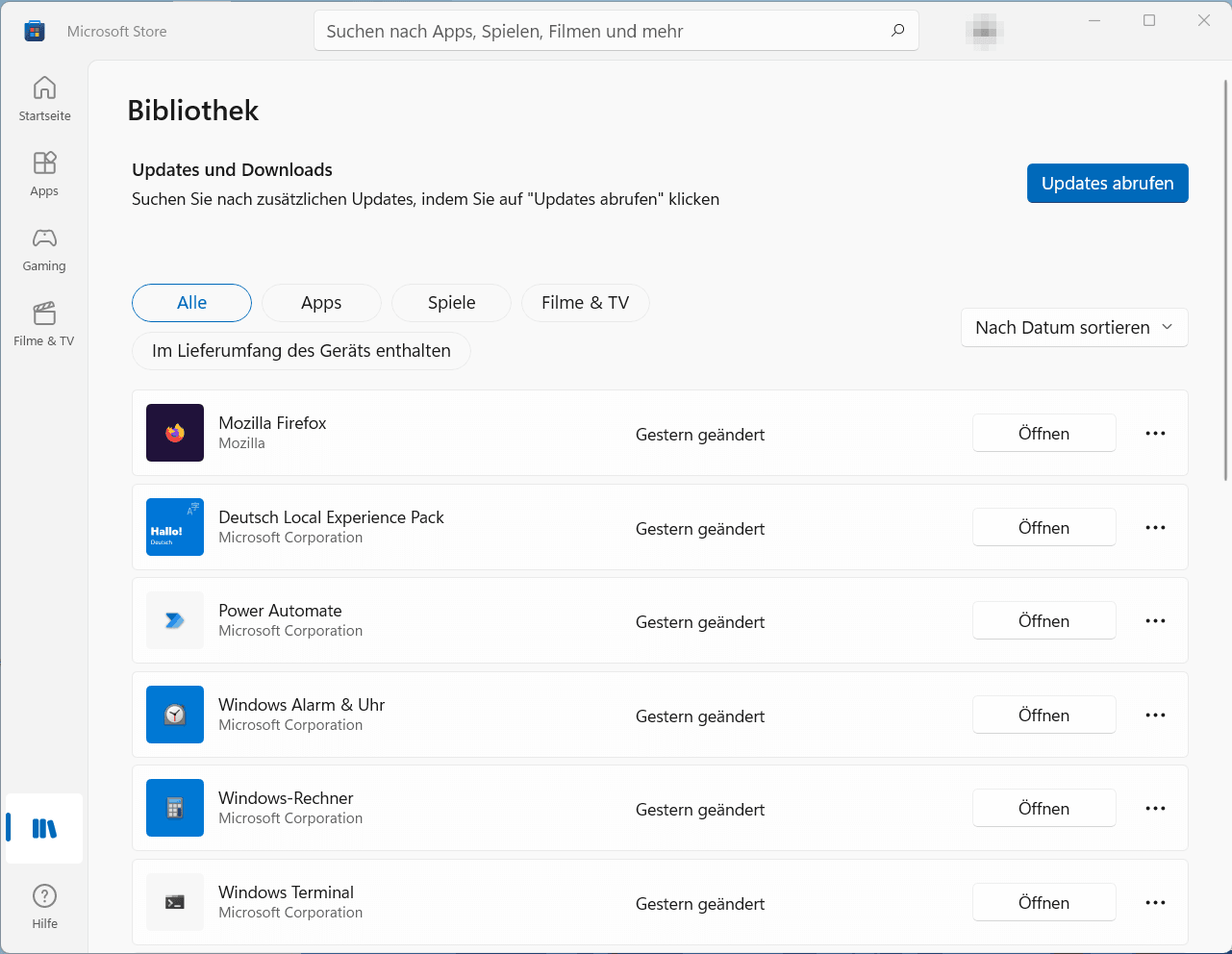This screenshot has height=954, width=1232.
Task: Filter by the Apps chip
Action: coord(321,303)
